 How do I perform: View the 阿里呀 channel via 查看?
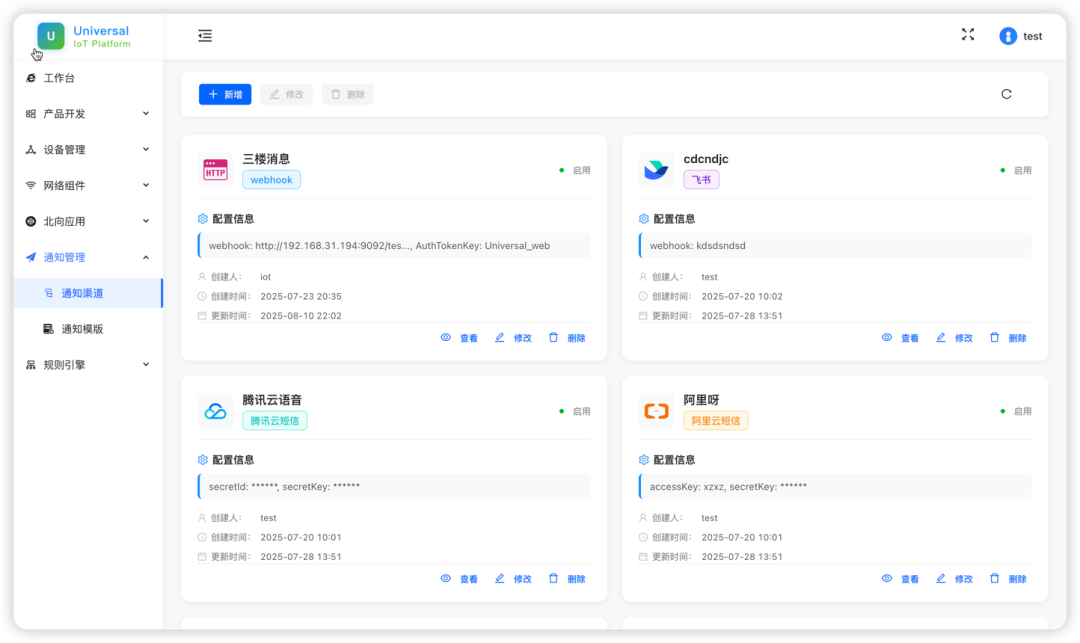[x=900, y=579]
